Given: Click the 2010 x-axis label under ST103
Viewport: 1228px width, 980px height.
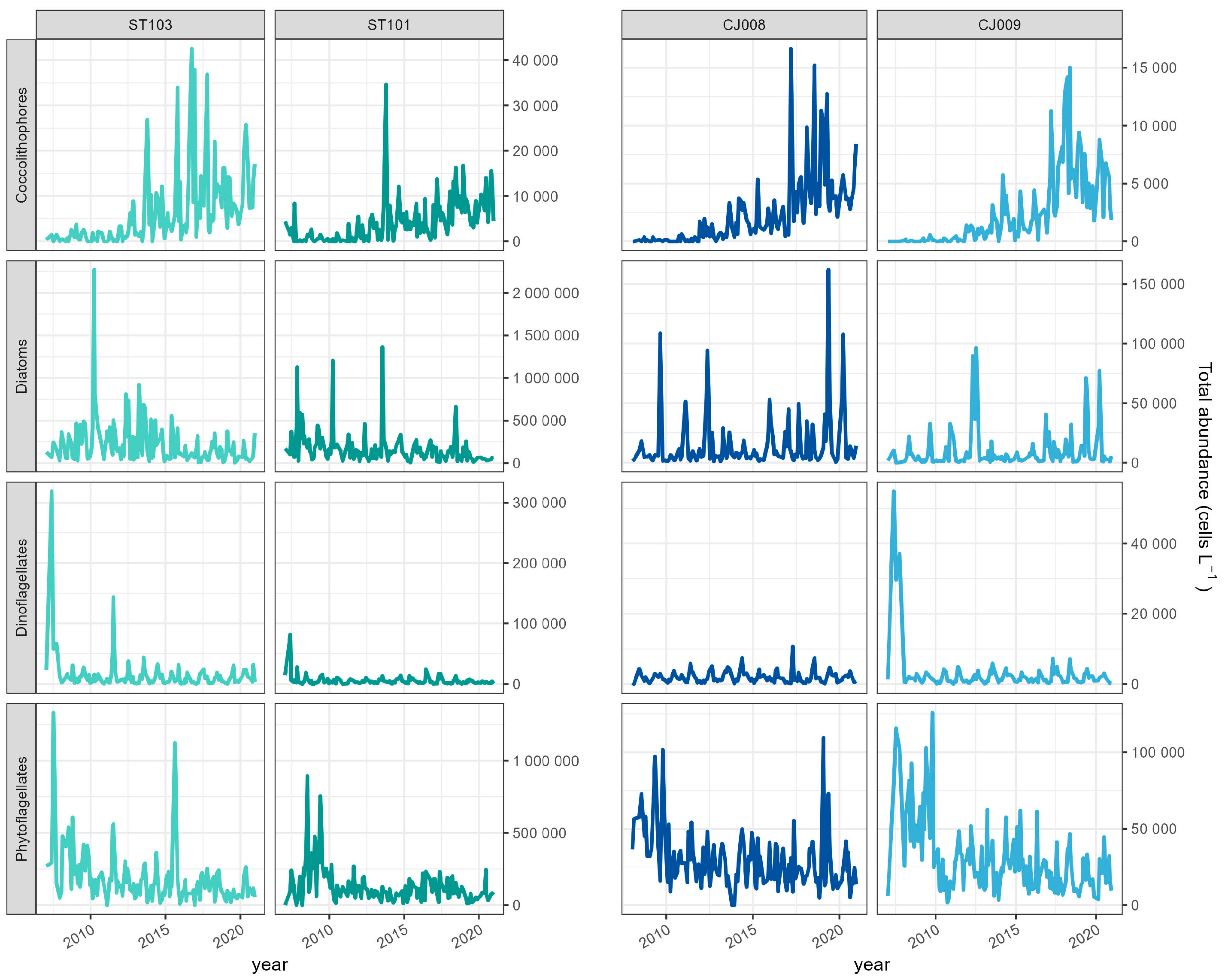Looking at the screenshot, I should [x=79, y=936].
